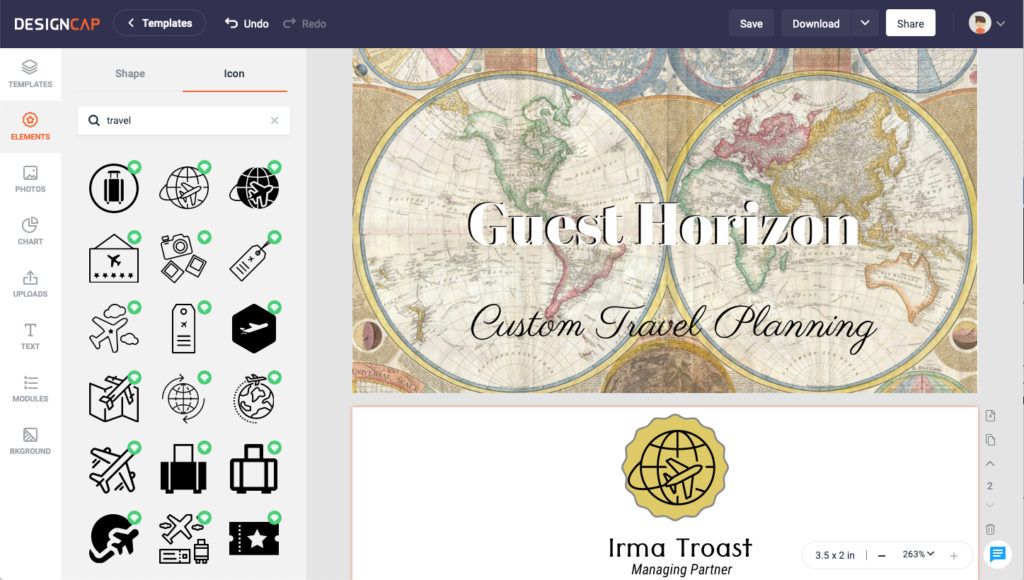
Task: Share the design
Action: click(x=910, y=24)
